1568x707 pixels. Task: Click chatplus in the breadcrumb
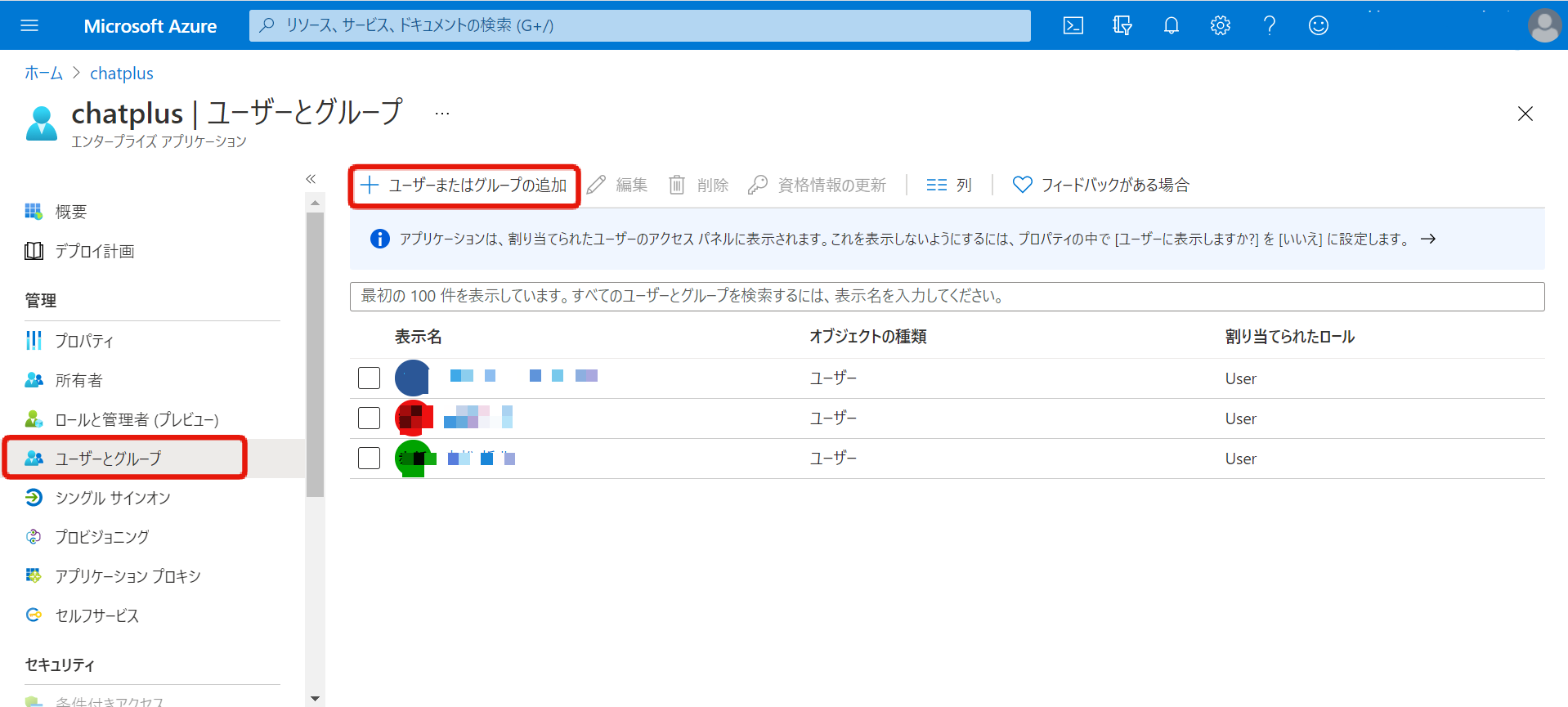(x=122, y=74)
